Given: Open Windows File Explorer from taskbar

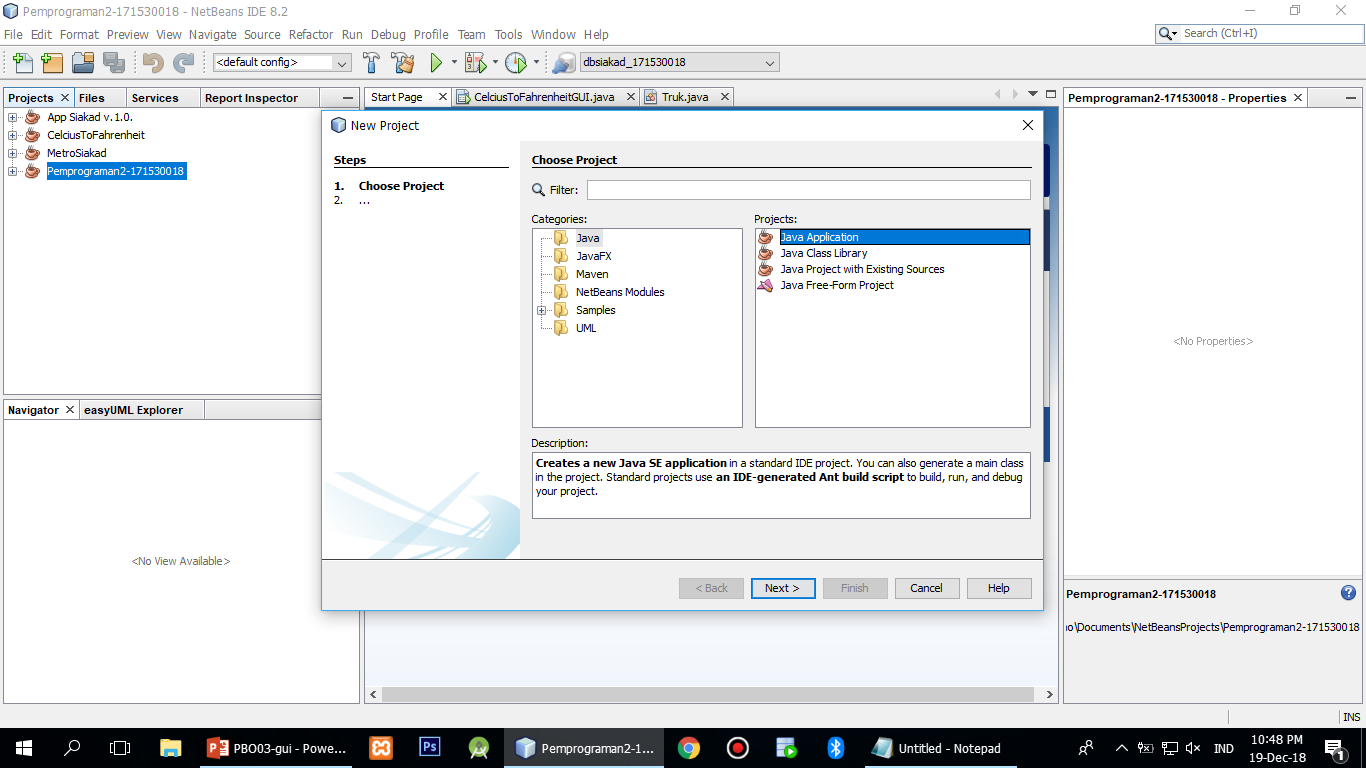Looking at the screenshot, I should point(170,748).
